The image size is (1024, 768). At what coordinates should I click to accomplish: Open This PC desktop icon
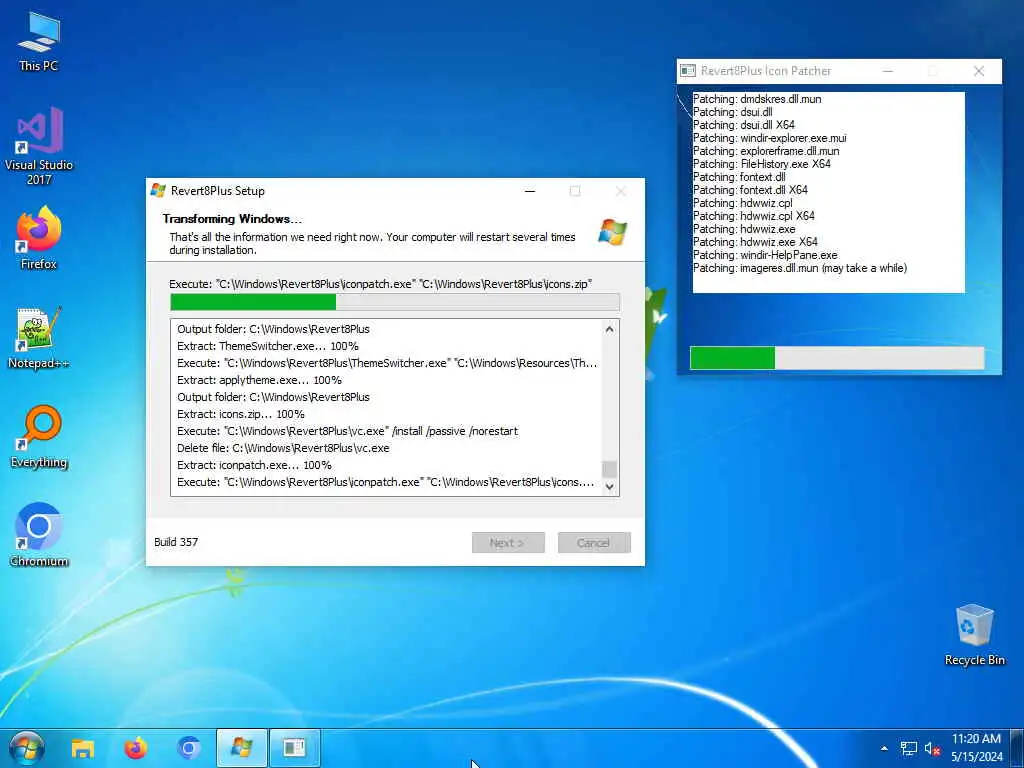pyautogui.click(x=39, y=41)
